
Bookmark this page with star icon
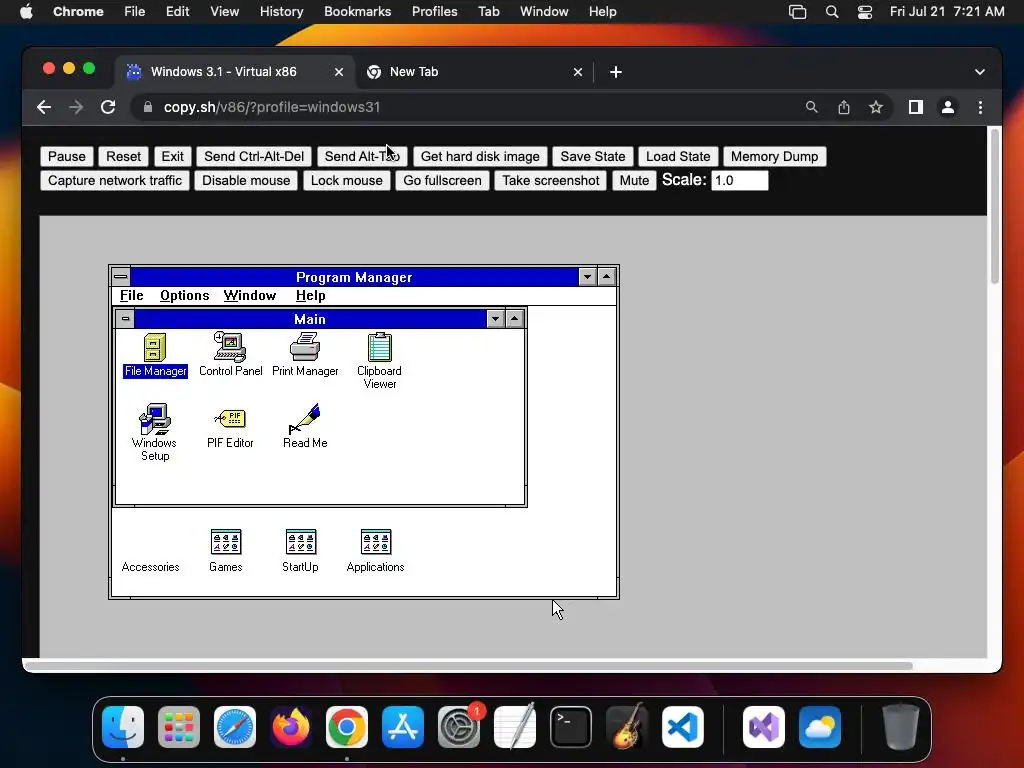[x=876, y=107]
